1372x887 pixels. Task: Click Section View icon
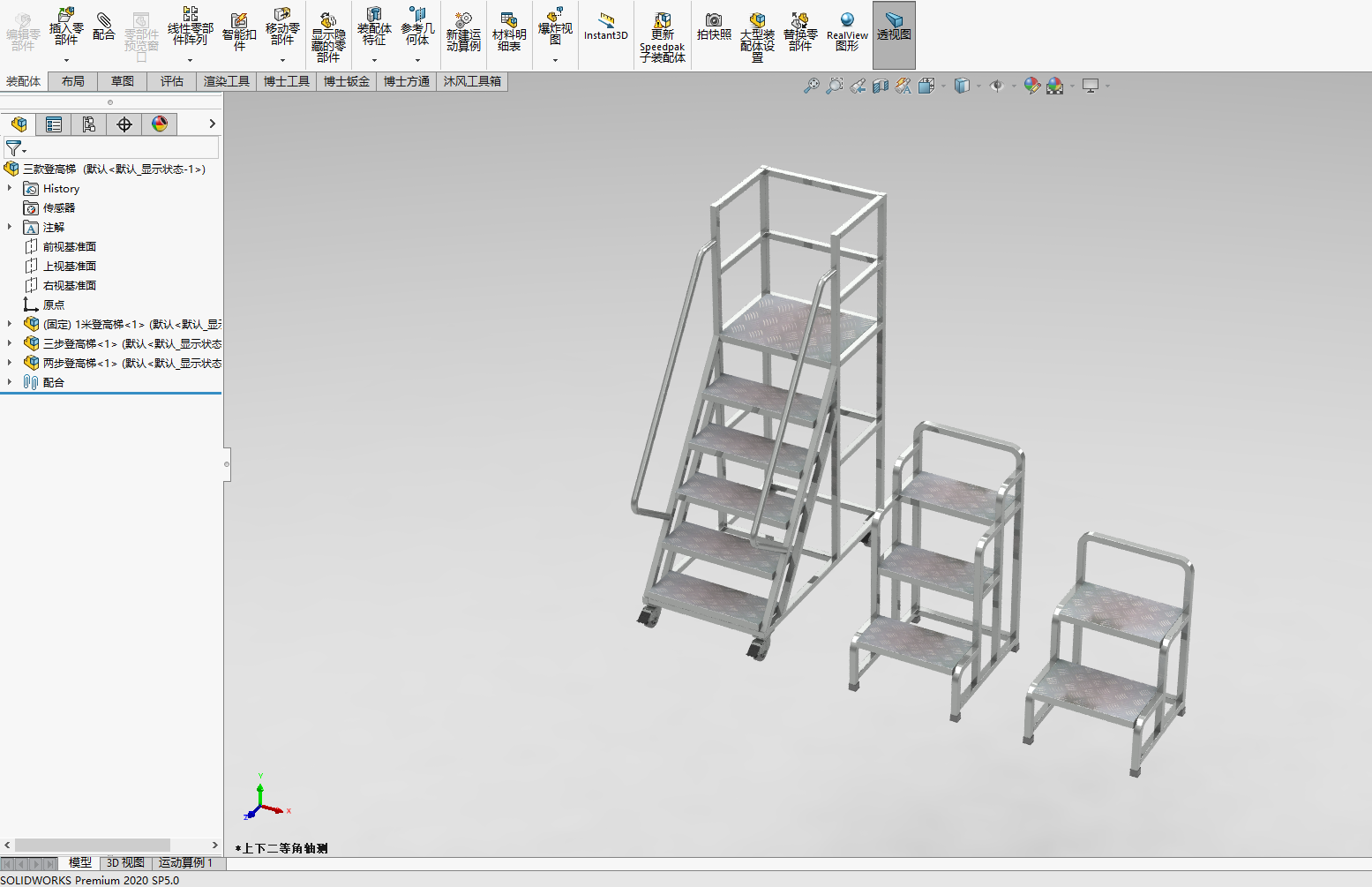[880, 86]
